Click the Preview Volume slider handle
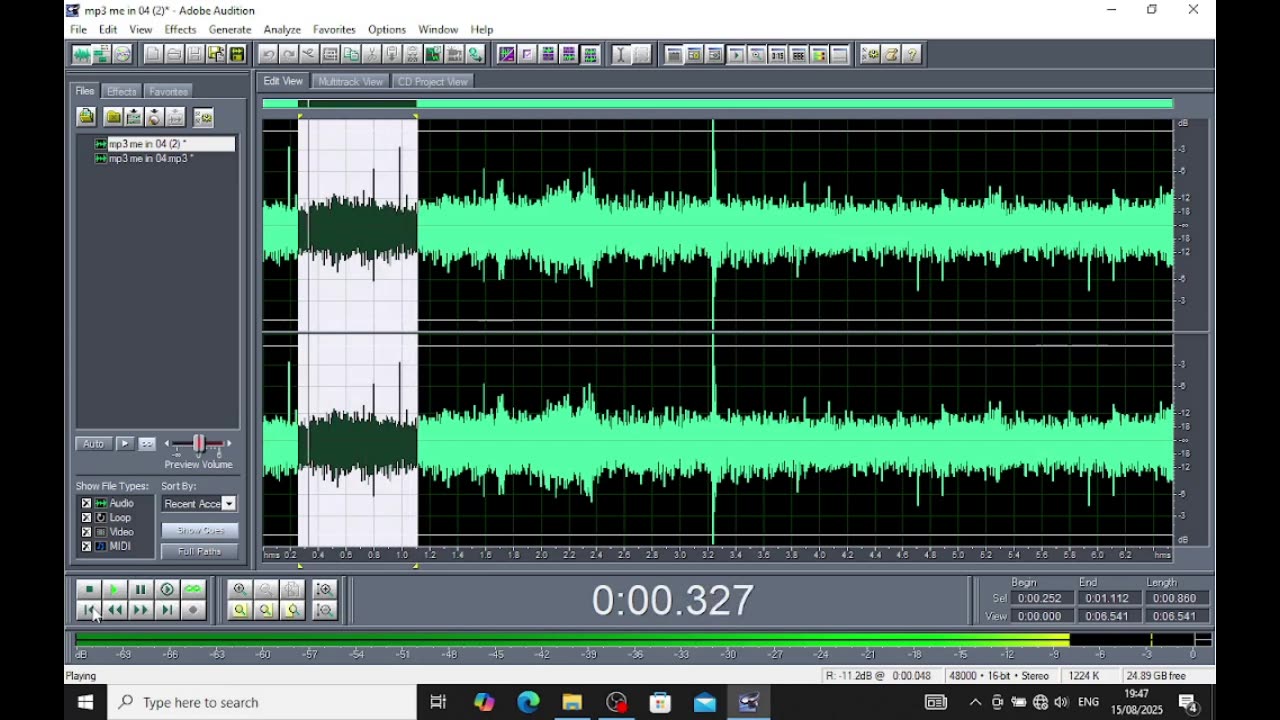The image size is (1280, 720). pos(198,444)
